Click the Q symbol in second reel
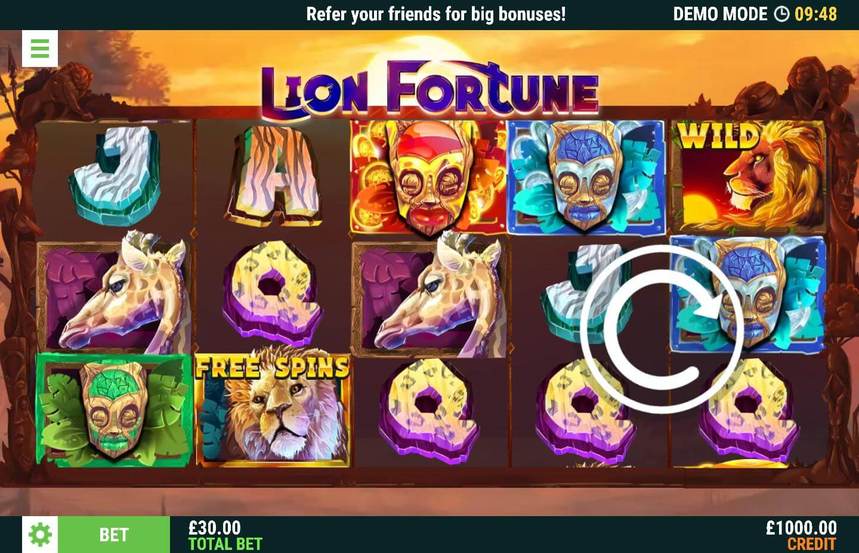 click(x=272, y=292)
